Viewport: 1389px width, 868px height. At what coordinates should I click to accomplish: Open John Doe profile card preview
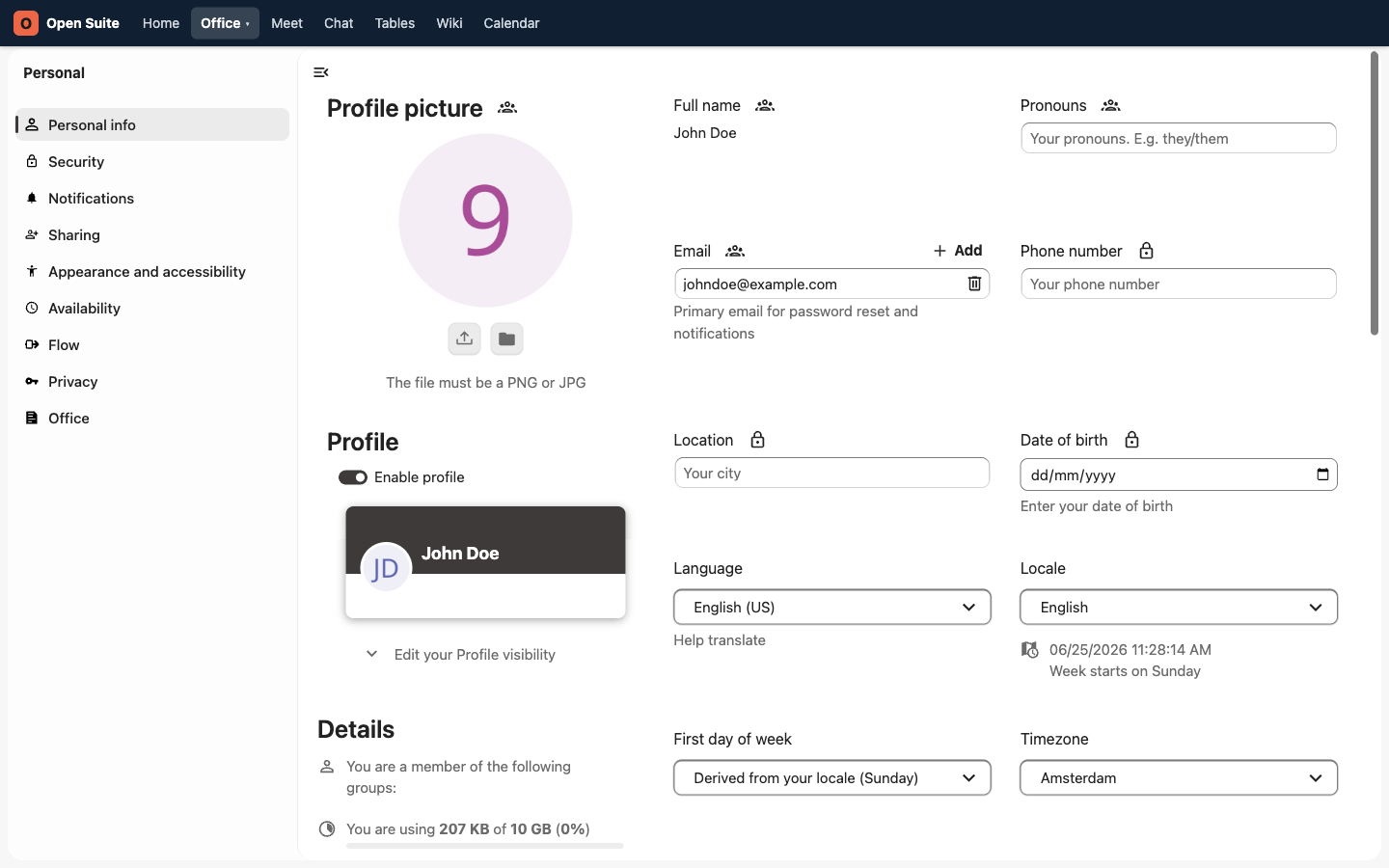pos(485,562)
